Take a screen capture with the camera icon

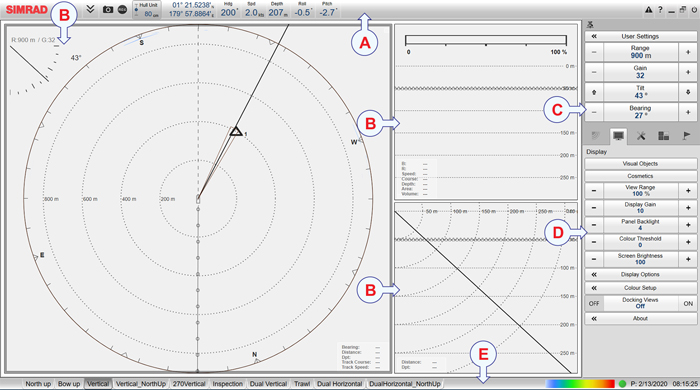pyautogui.click(x=108, y=9)
